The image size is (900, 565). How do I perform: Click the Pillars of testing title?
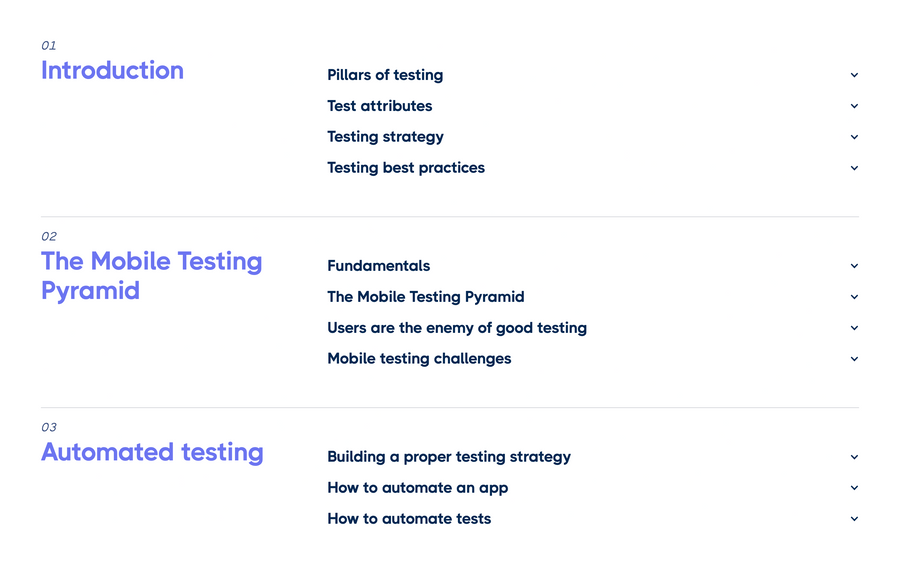[385, 75]
